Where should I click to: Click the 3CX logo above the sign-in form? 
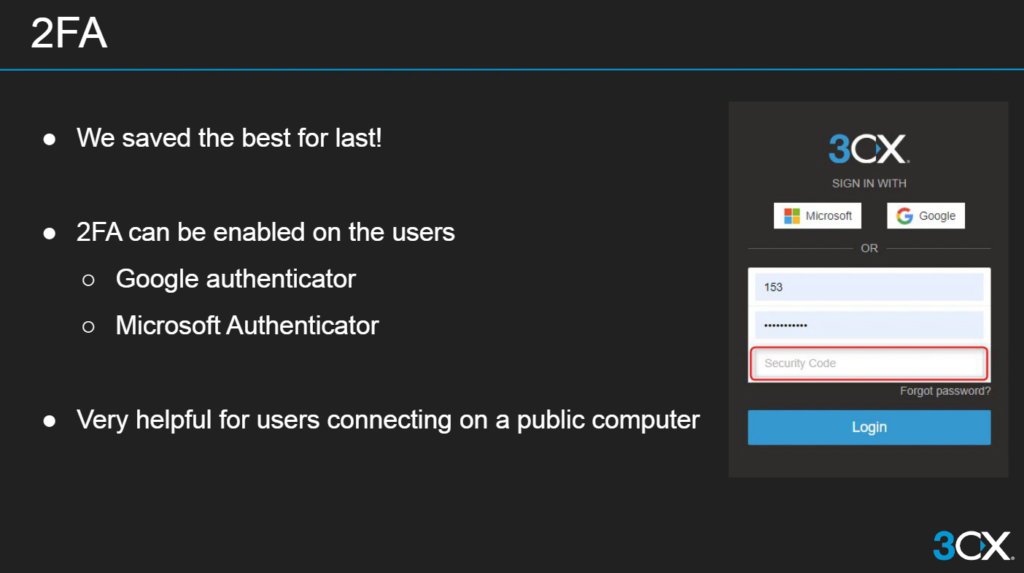[x=868, y=149]
